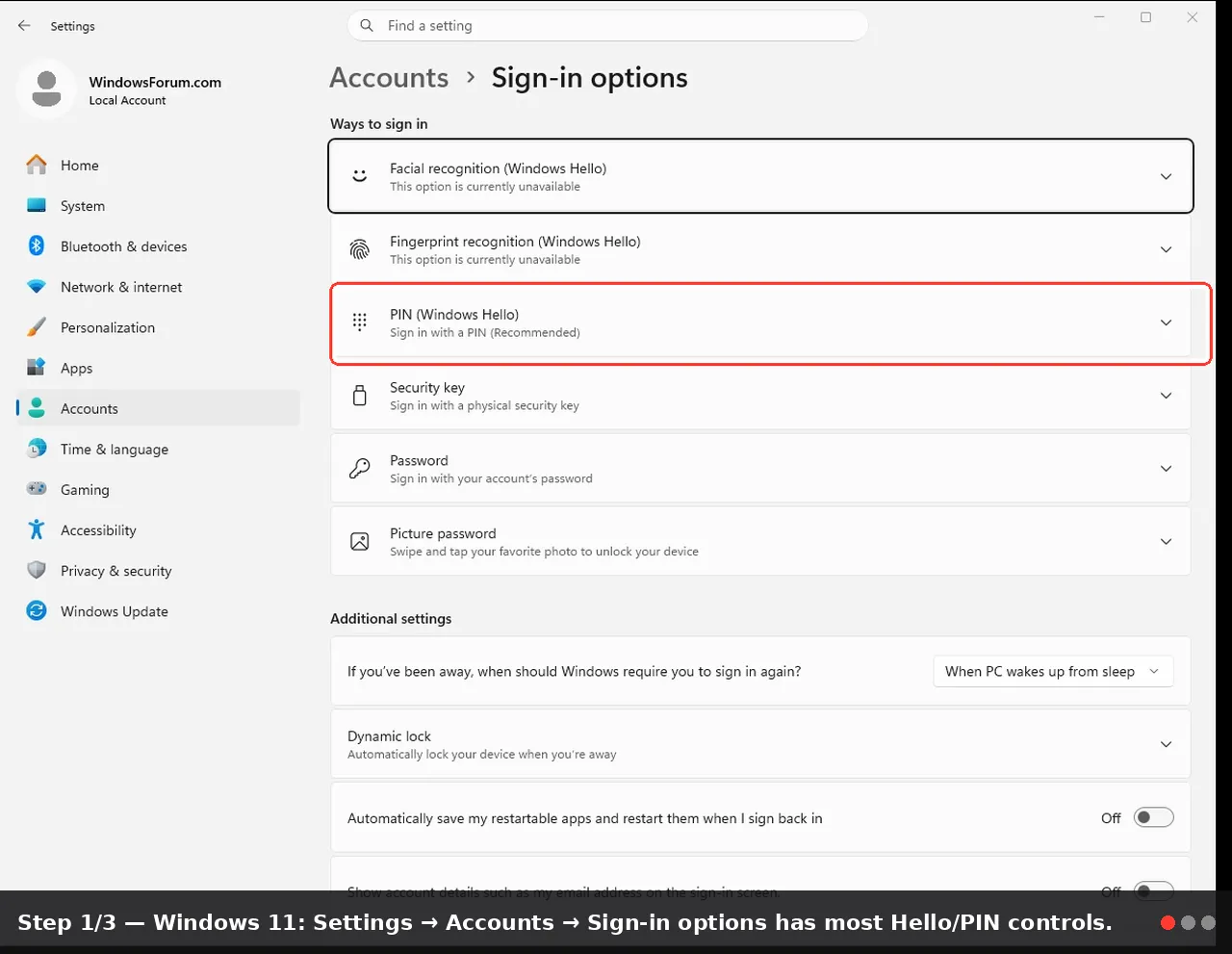Screen dimensions: 1232x954
Task: Minimize the Settings window
Action: click(x=1099, y=17)
